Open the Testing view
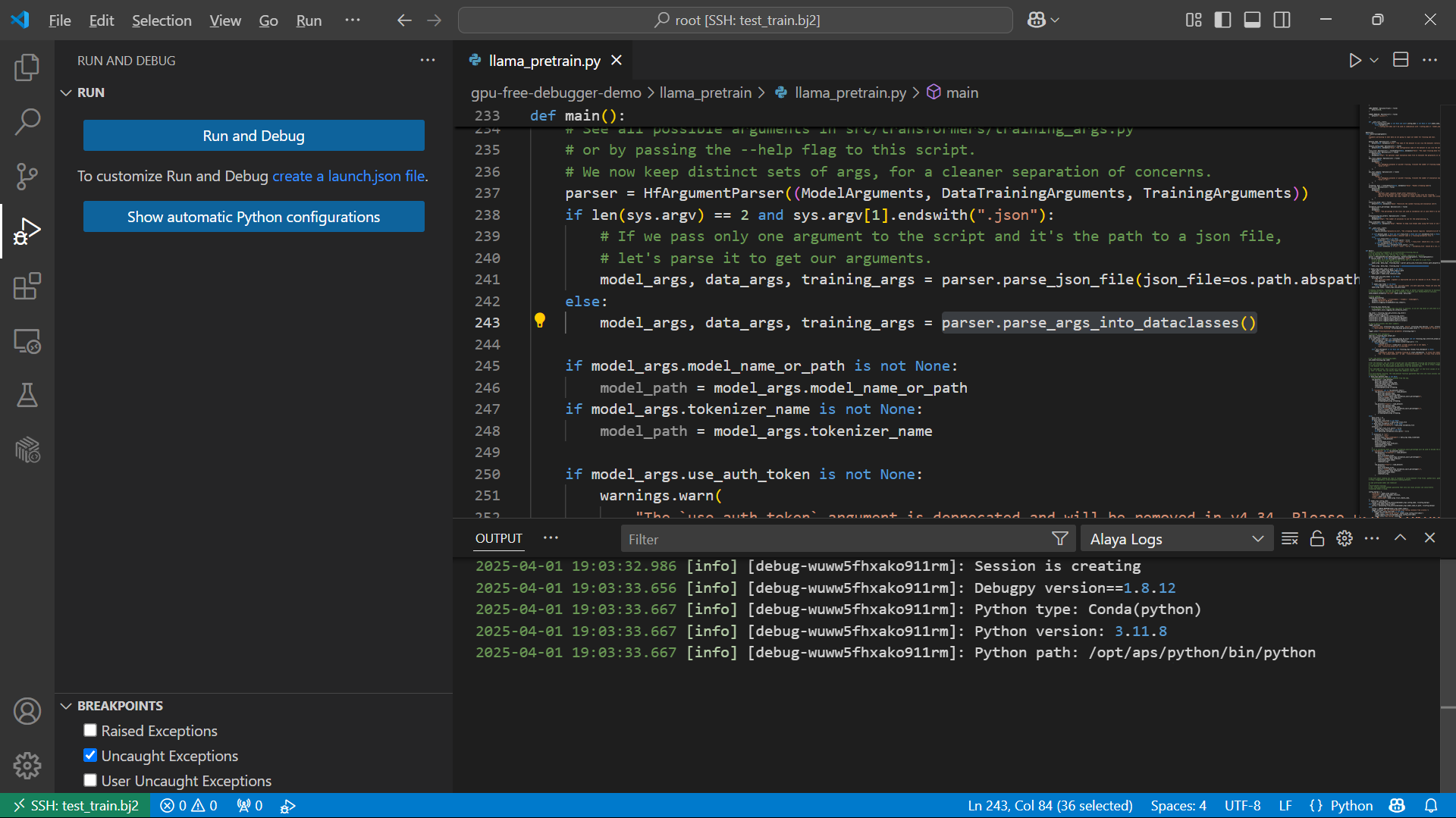The width and height of the screenshot is (1456, 818). [x=27, y=395]
